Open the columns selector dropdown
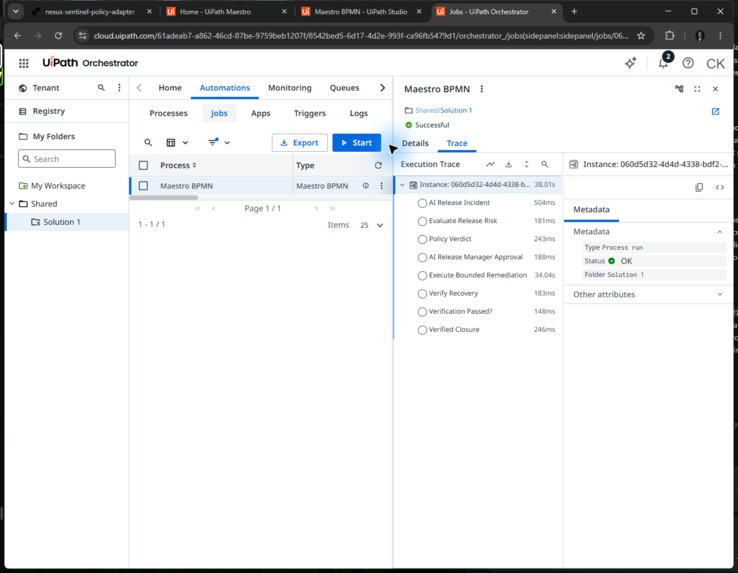738x573 pixels. click(177, 142)
